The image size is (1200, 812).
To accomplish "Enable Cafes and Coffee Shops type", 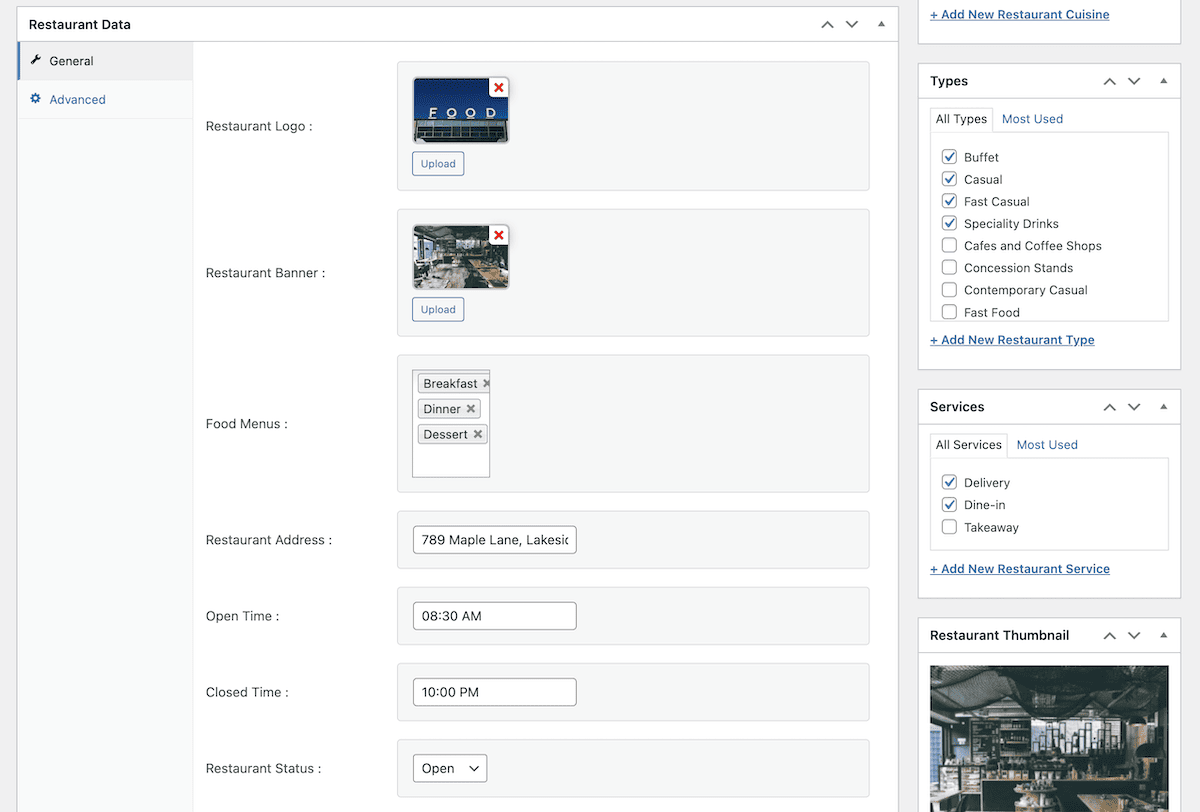I will [x=949, y=246].
